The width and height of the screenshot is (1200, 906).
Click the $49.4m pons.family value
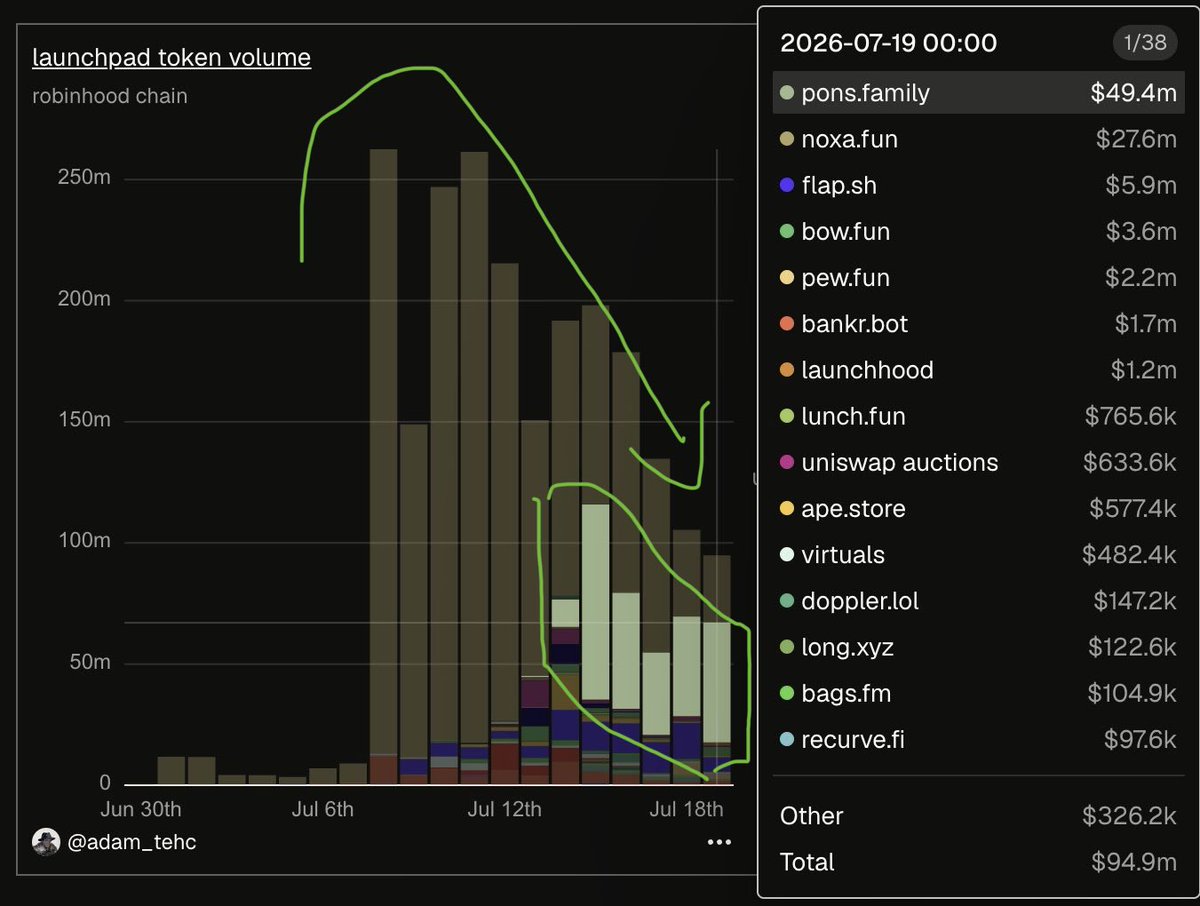coord(1134,93)
